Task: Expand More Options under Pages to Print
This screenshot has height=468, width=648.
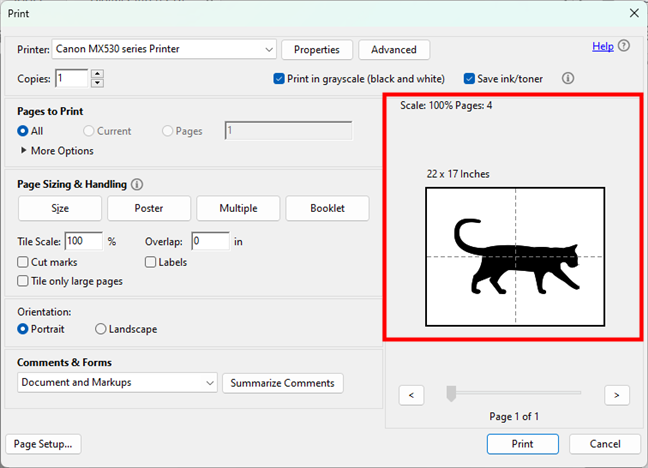Action: [x=57, y=150]
